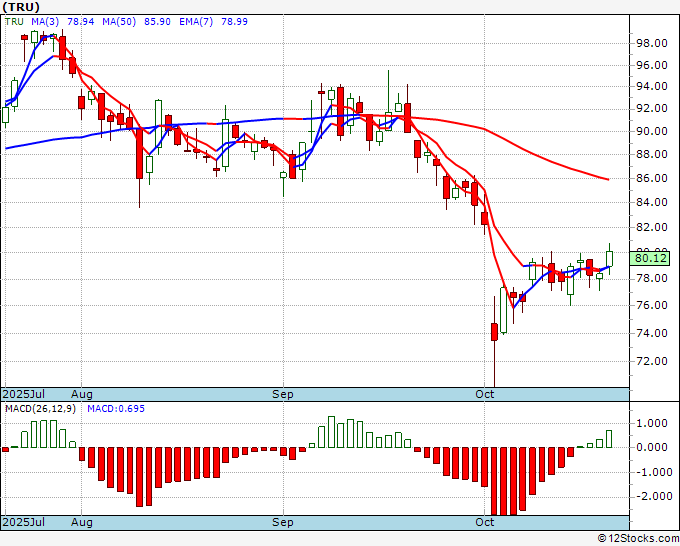The width and height of the screenshot is (680, 546).
Task: Click the 96.00 price axis label
Action: (651, 65)
